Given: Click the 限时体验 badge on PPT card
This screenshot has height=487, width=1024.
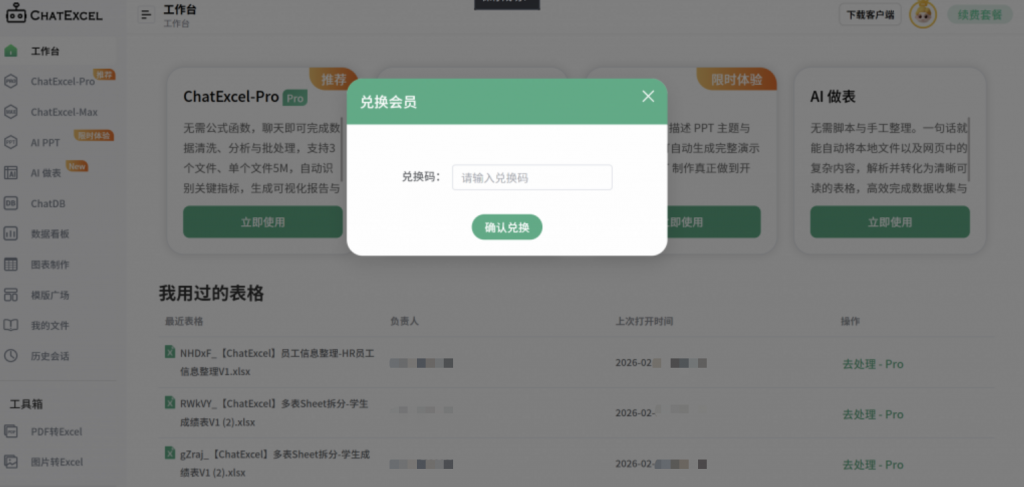Looking at the screenshot, I should coord(737,80).
